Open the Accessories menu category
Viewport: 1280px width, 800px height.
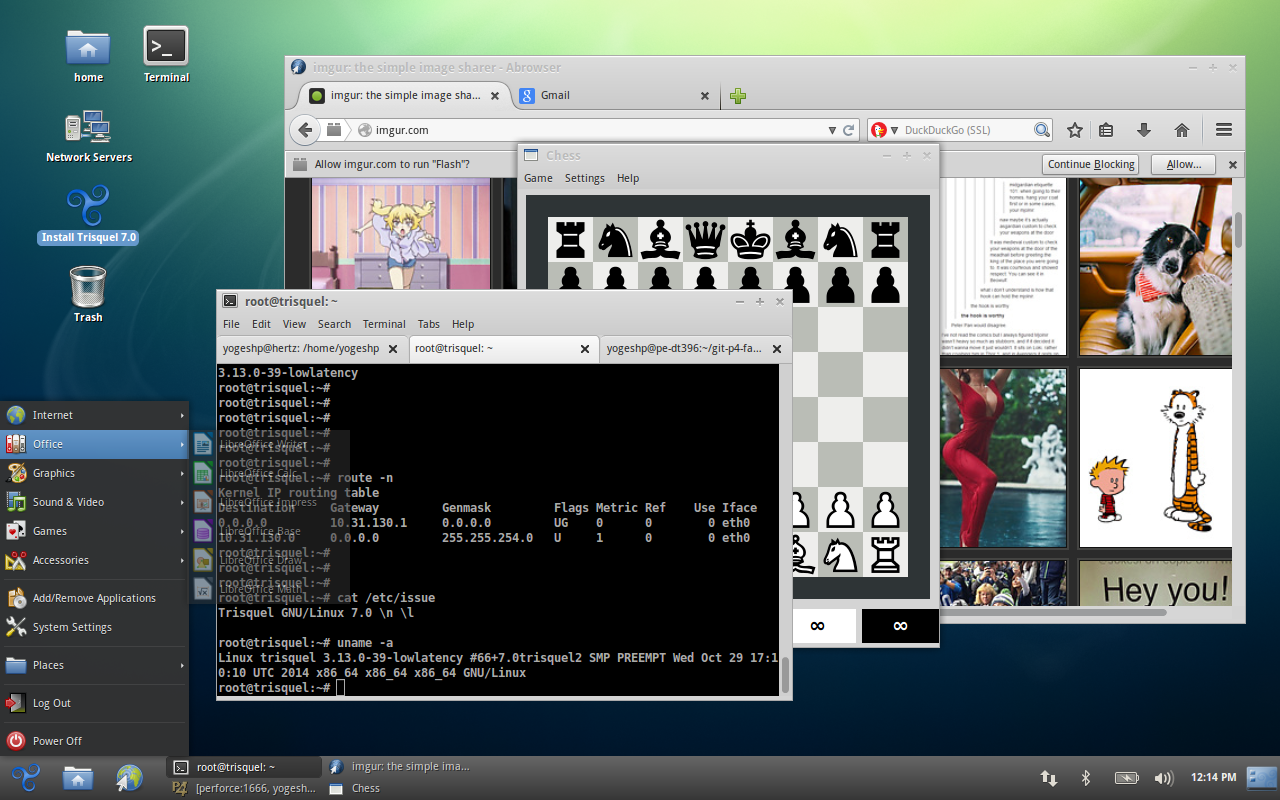pyautogui.click(x=95, y=560)
